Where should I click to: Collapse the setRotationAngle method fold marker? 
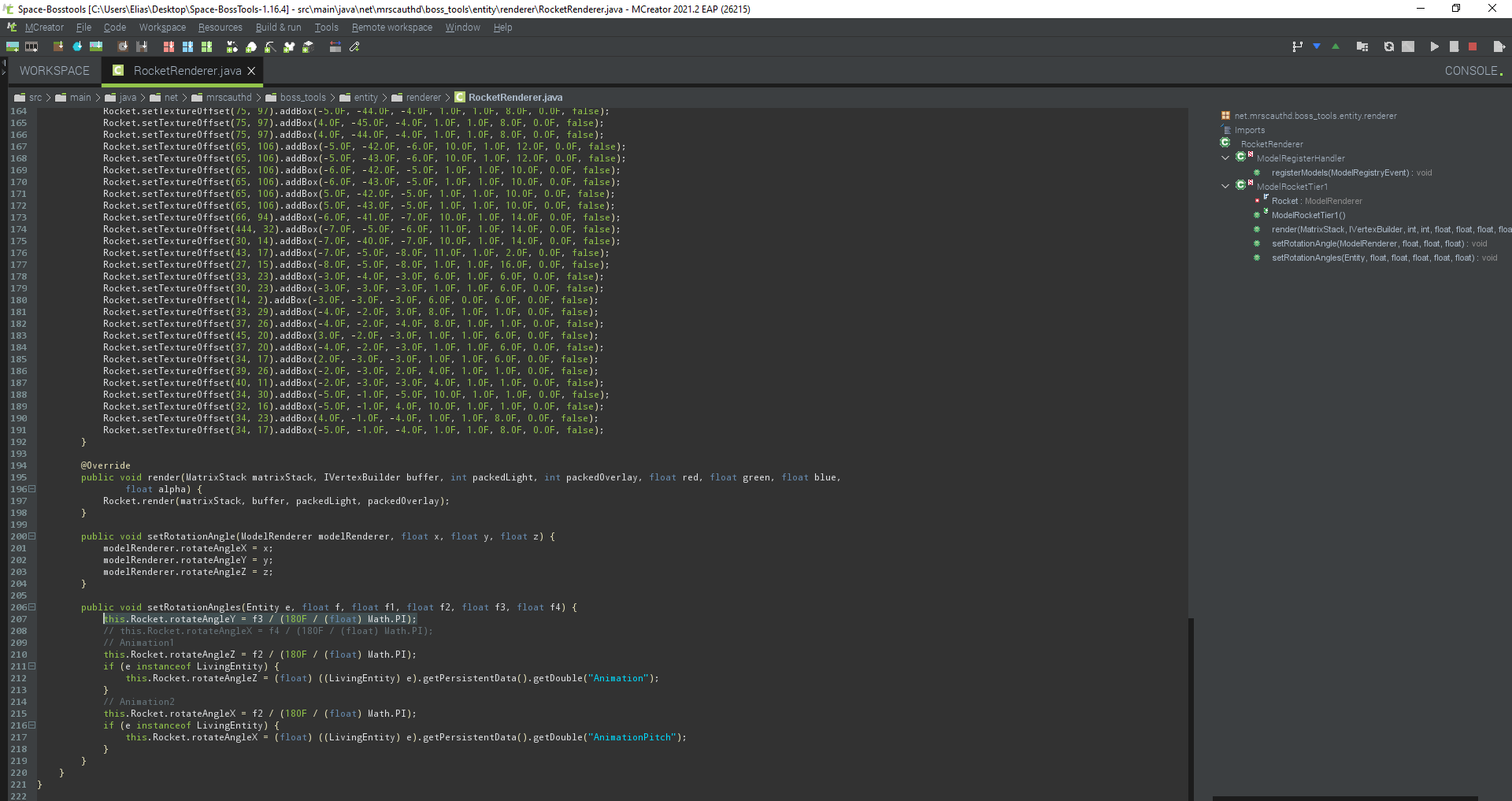(31, 536)
